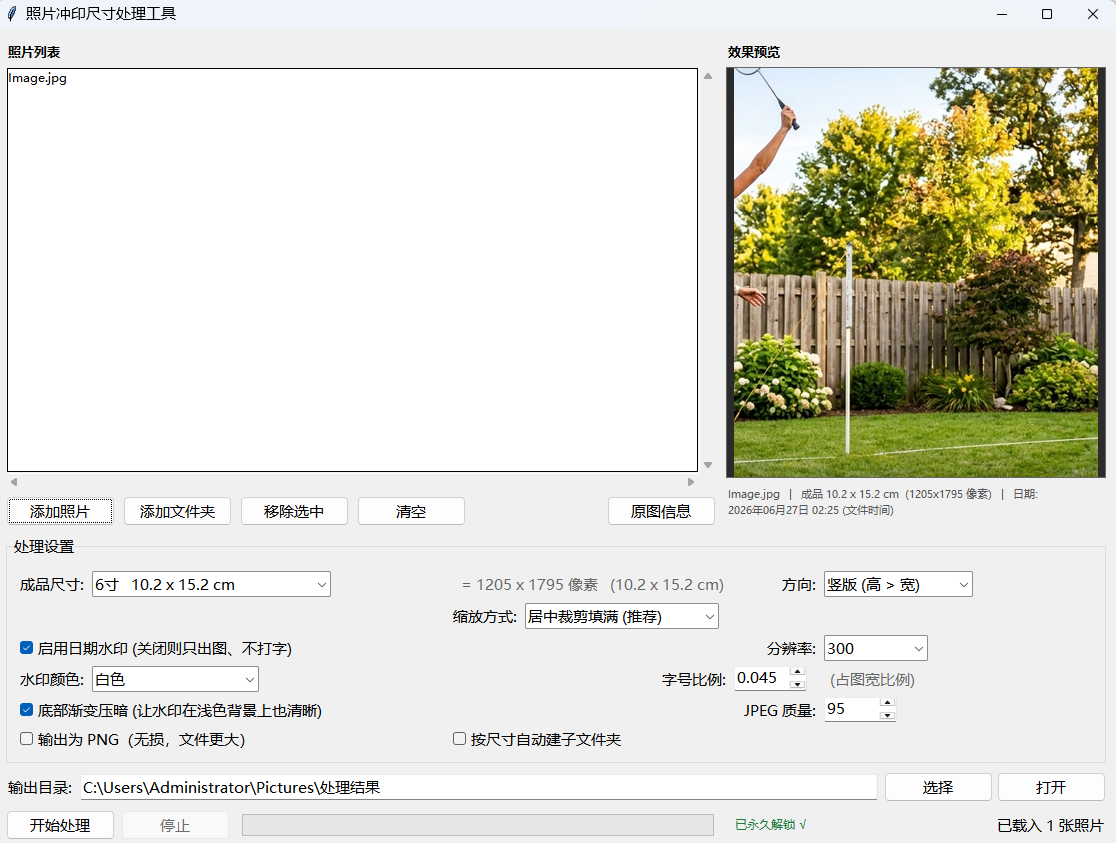The image size is (1116, 843).
Task: Open the 缩放方式 scaling mode dropdown
Action: coord(621,617)
